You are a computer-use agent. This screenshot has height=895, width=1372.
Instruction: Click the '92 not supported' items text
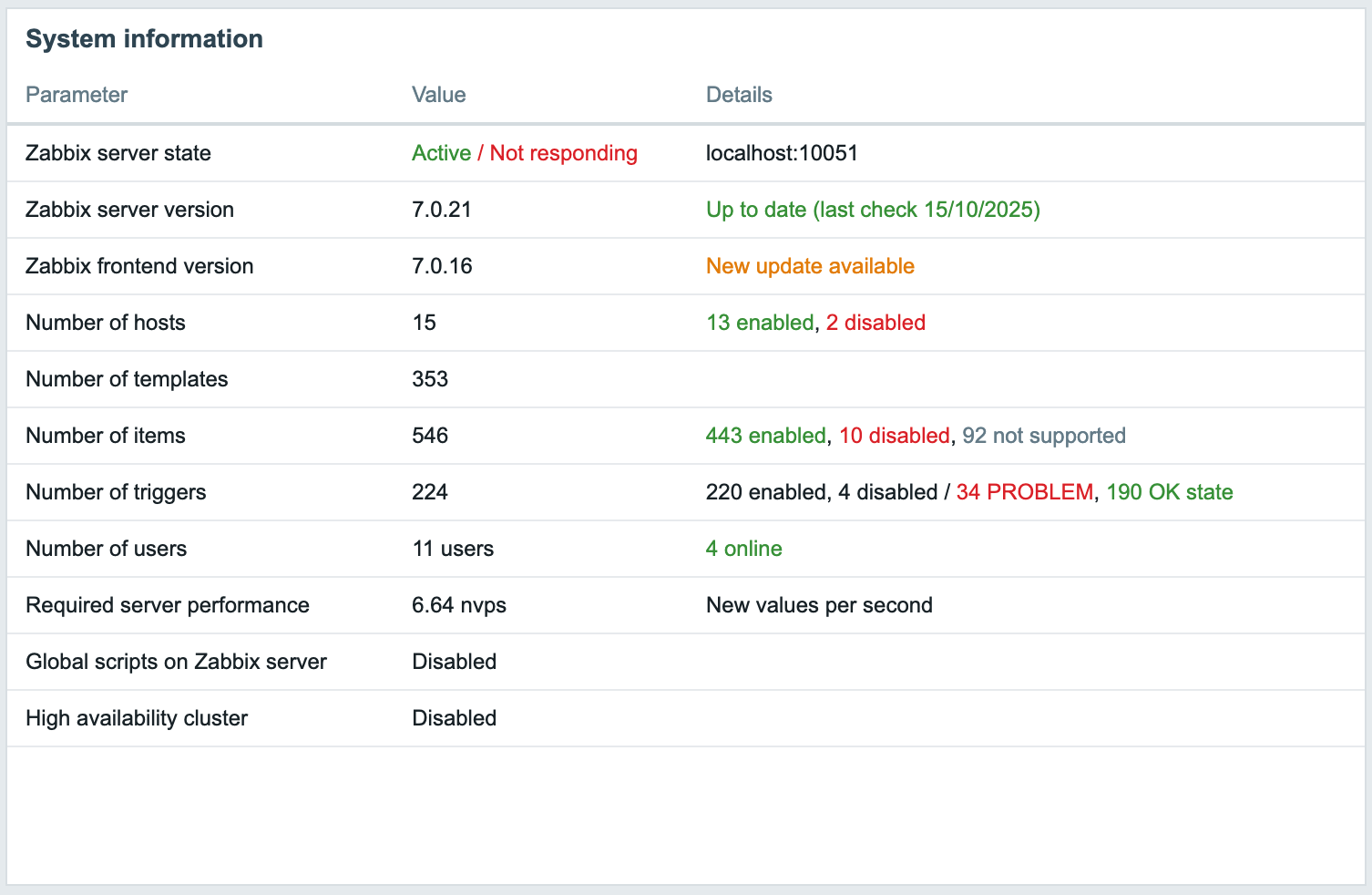pos(1043,436)
